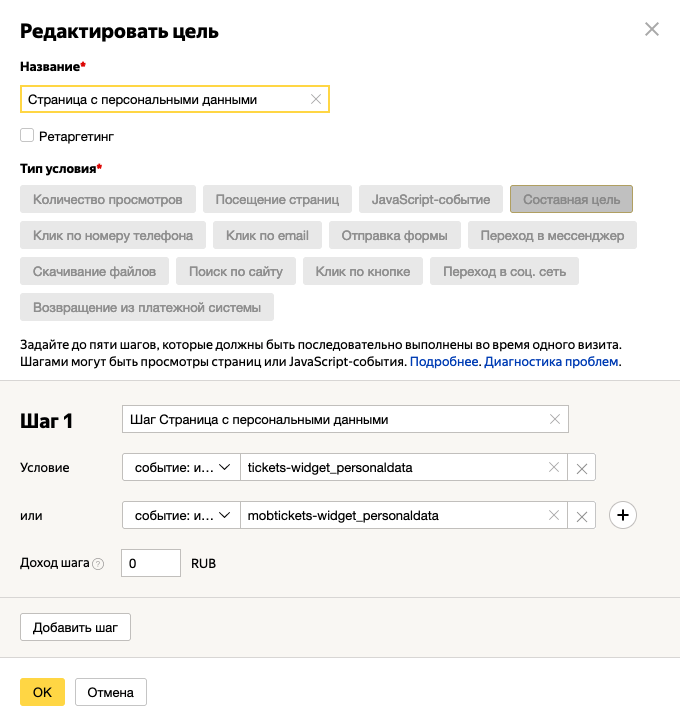Delete the mobtickets-widget_personaldata condition row

pos(581,516)
